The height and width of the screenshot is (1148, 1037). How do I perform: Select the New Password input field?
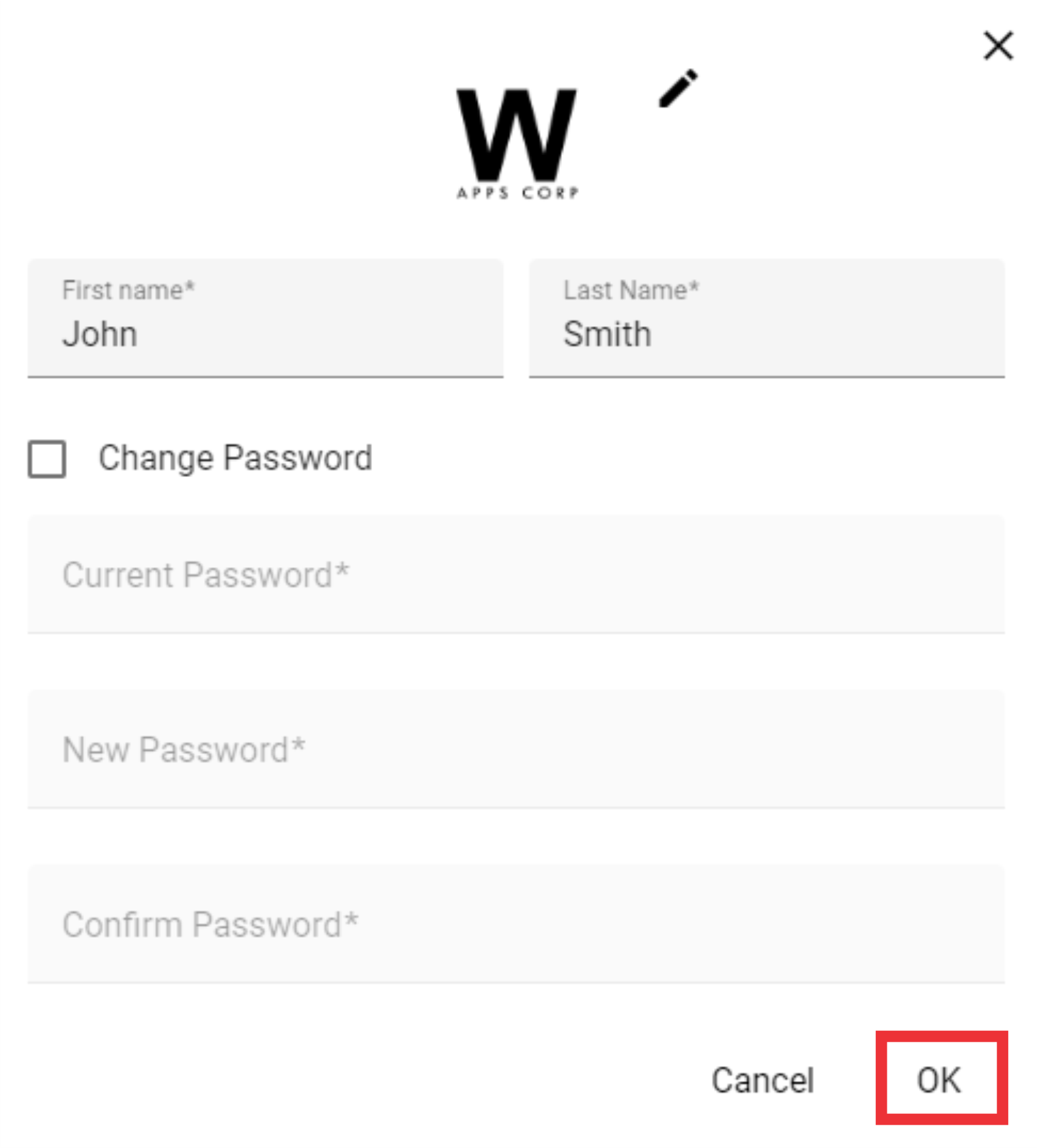click(x=516, y=749)
